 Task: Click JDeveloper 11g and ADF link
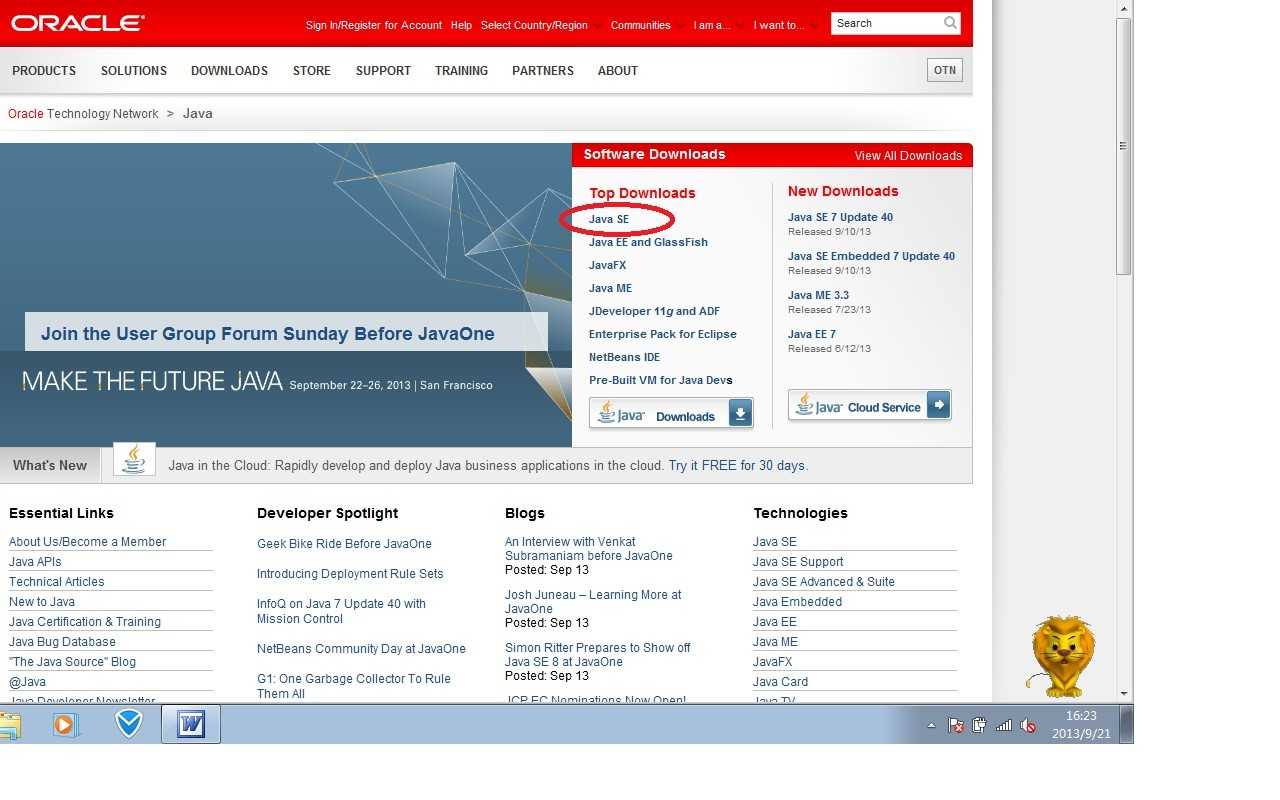point(654,311)
